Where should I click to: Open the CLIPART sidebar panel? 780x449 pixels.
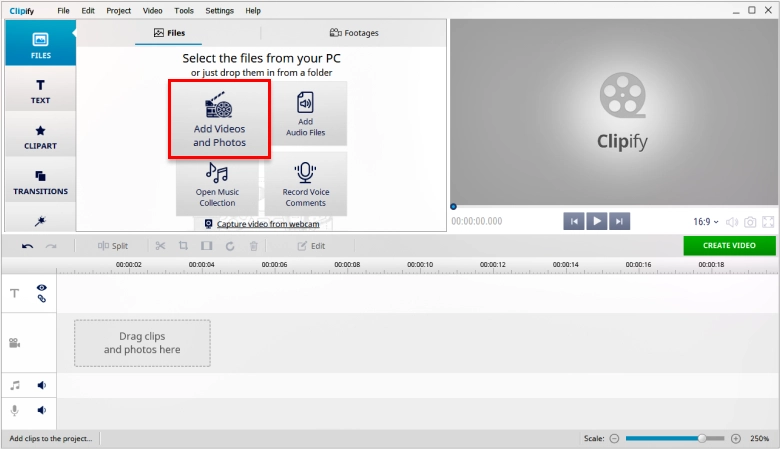(x=40, y=134)
